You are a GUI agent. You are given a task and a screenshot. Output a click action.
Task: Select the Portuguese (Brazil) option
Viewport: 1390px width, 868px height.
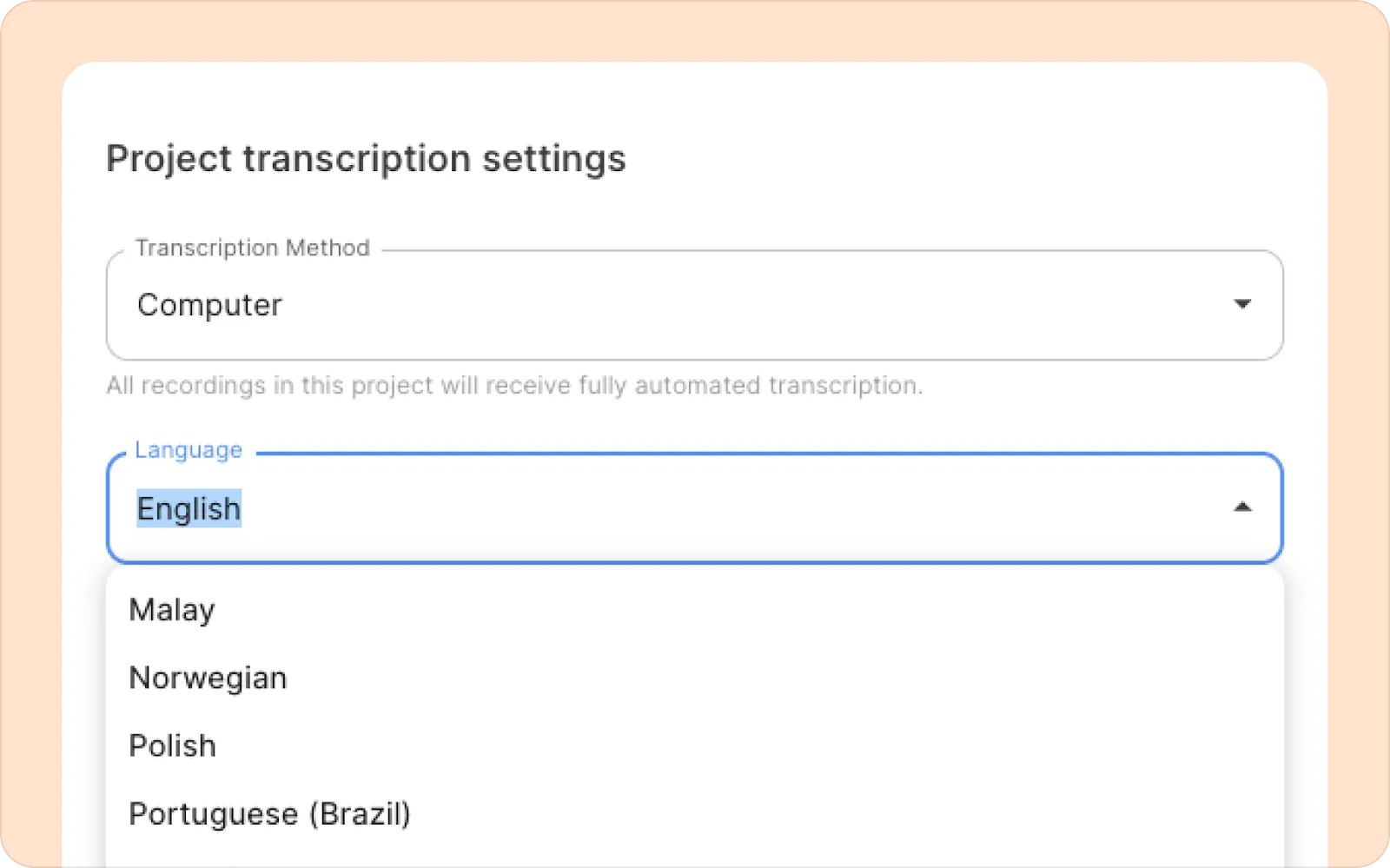click(x=269, y=814)
